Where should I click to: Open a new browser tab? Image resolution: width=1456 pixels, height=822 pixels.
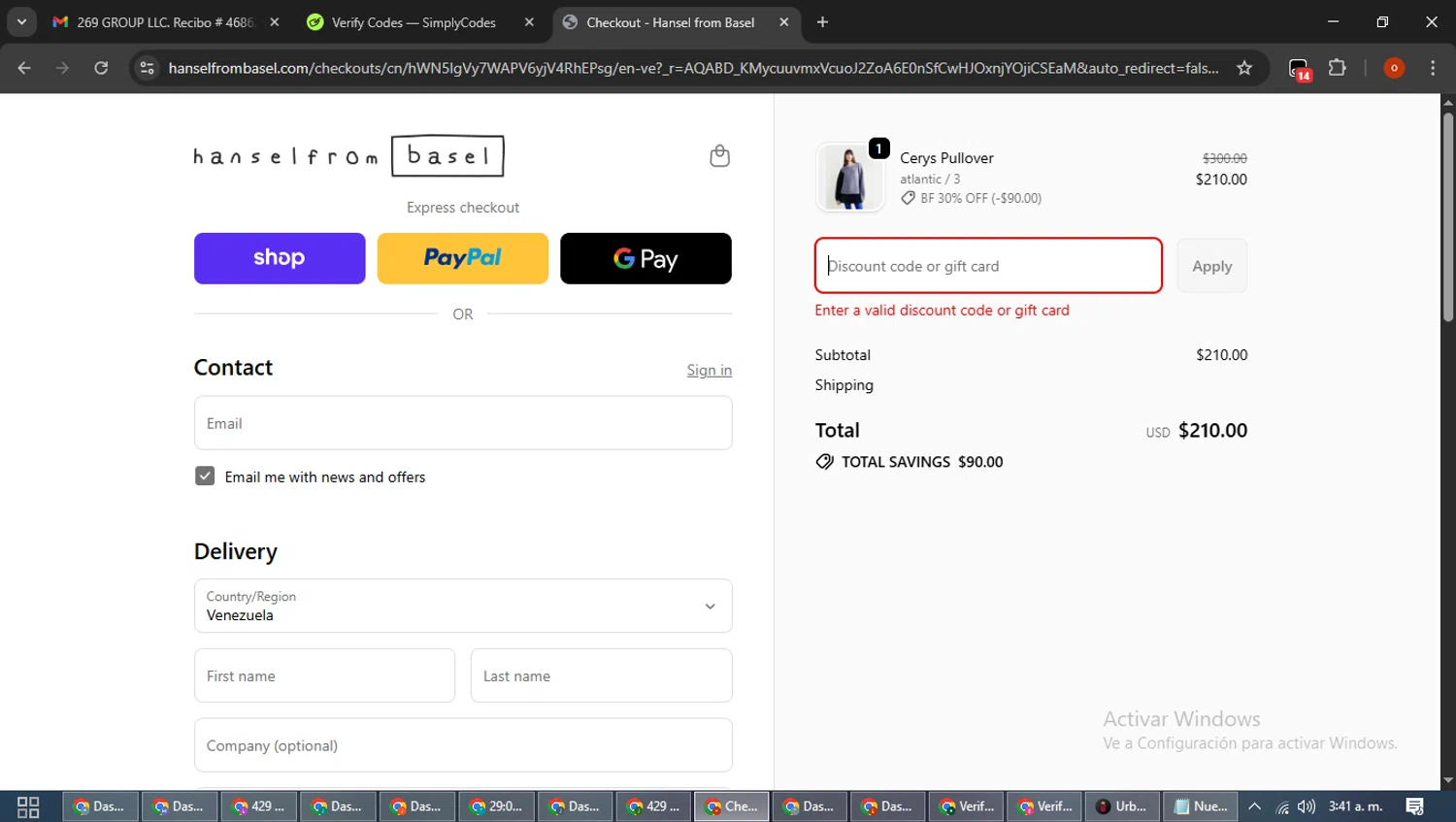point(822,22)
